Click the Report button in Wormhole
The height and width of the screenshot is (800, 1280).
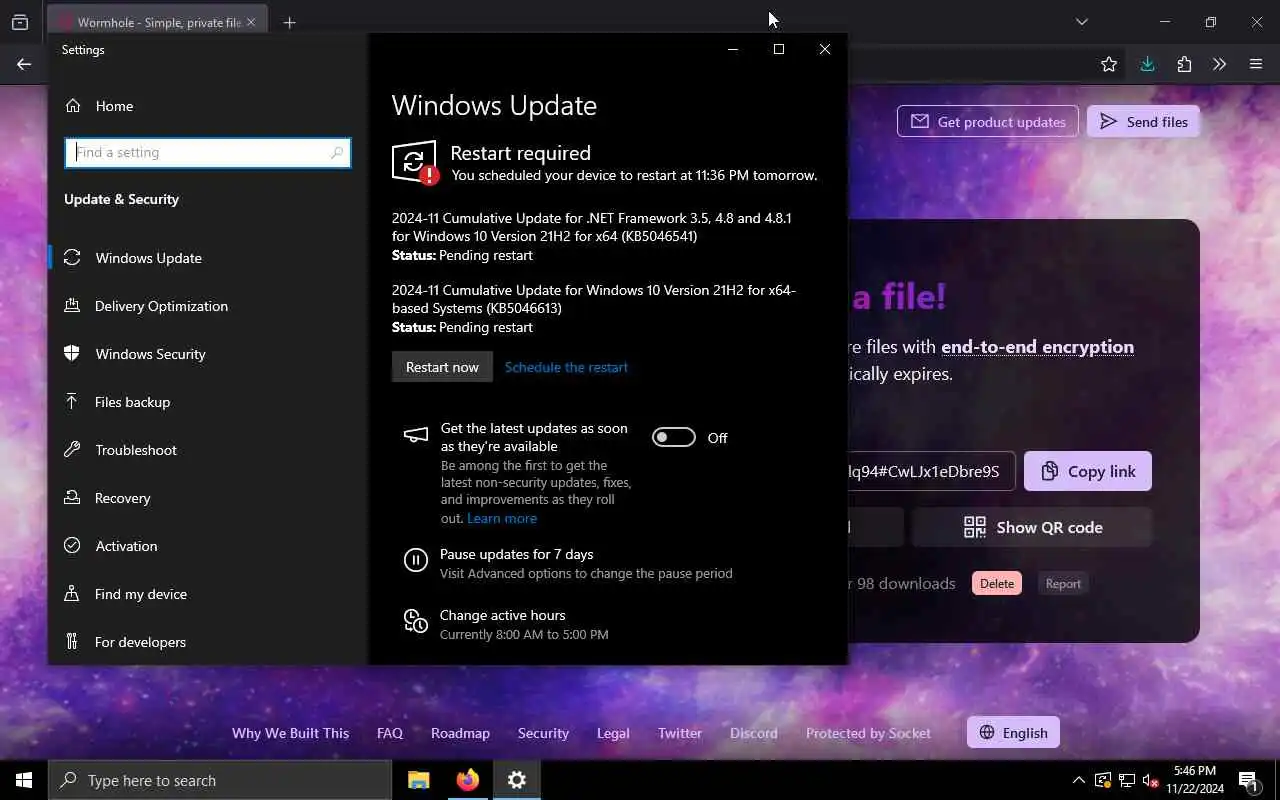[x=1063, y=583]
